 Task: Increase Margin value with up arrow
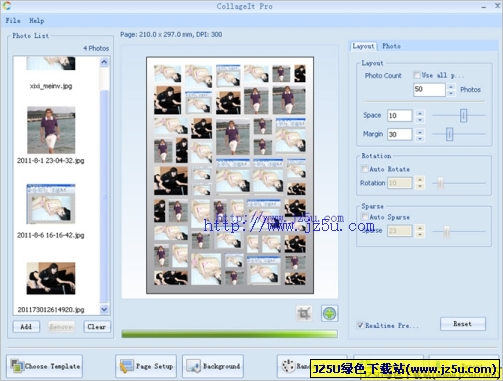coord(420,131)
